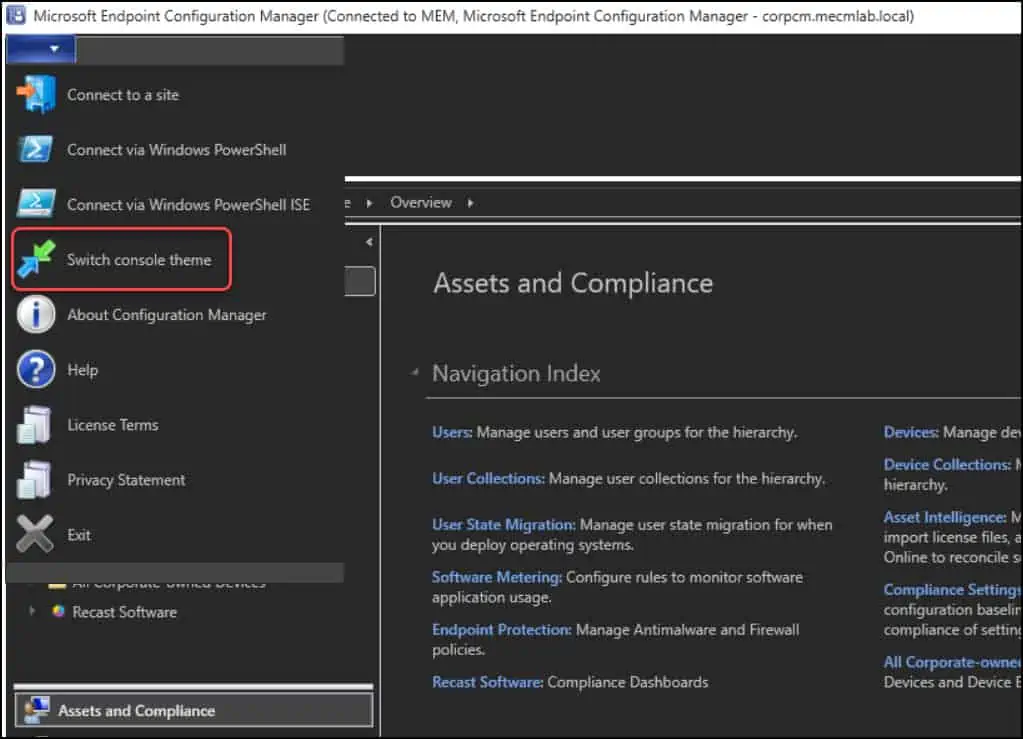Open the Users link
This screenshot has width=1023, height=739.
coord(451,432)
